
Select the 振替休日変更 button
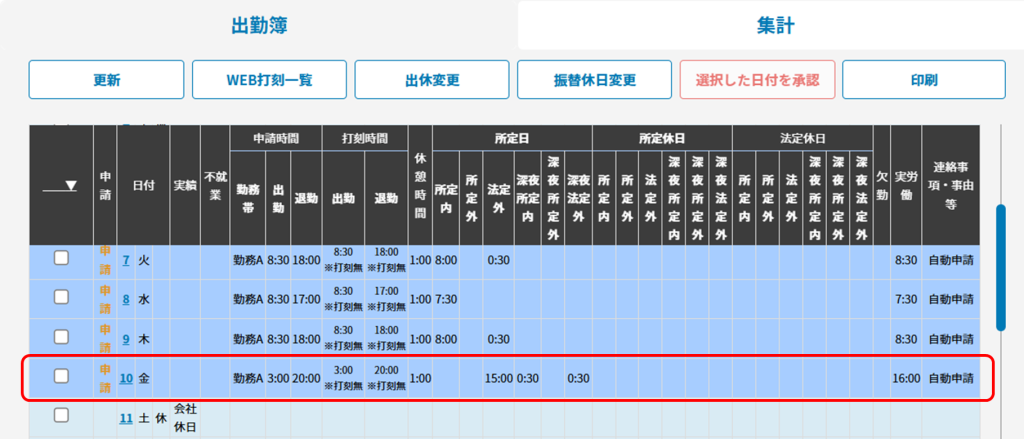pos(594,80)
